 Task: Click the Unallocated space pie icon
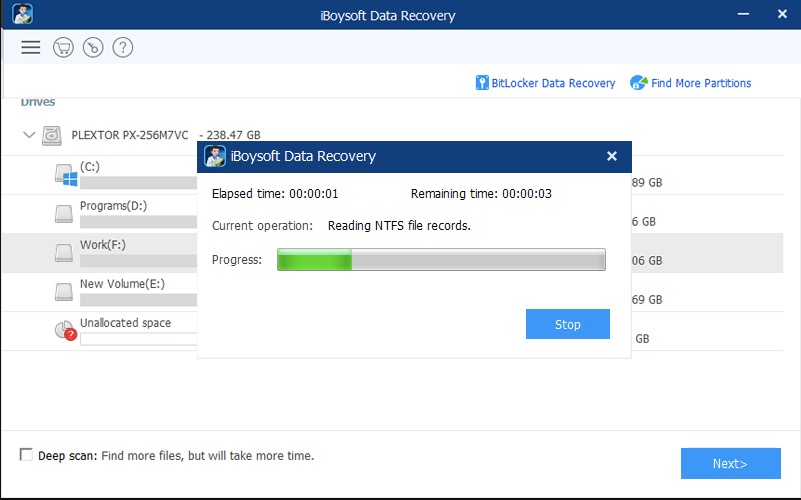point(65,331)
